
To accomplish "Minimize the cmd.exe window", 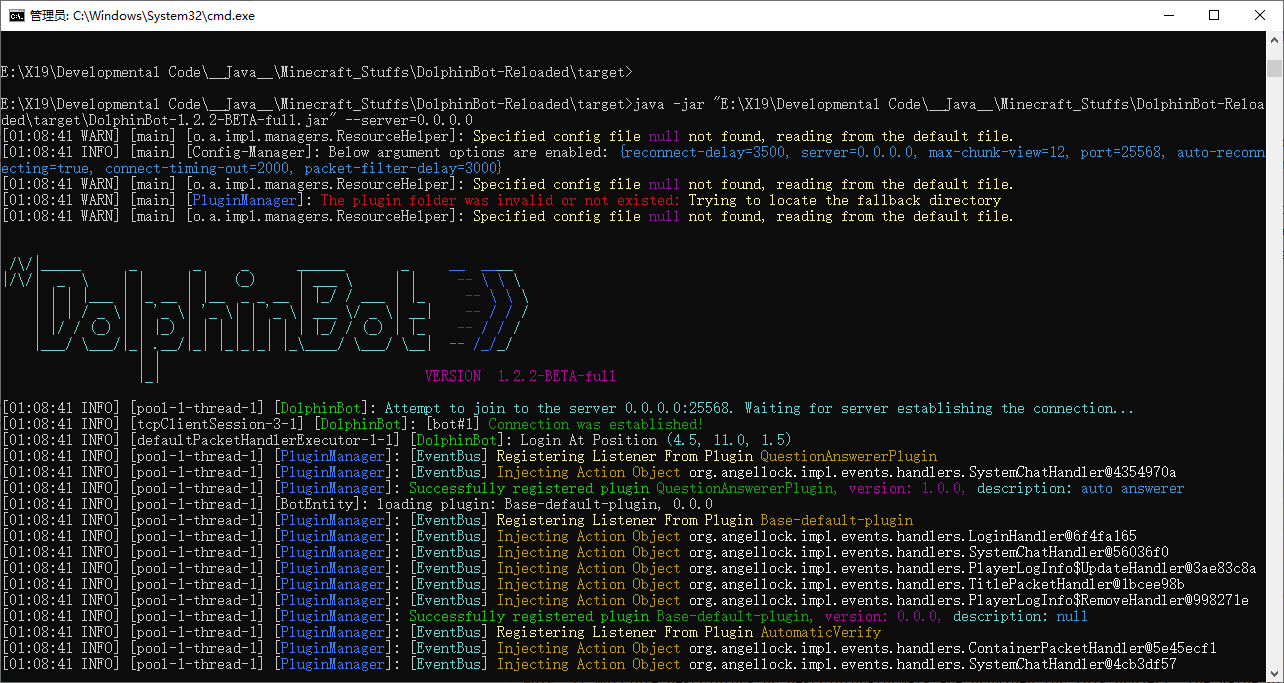I will (1168, 15).
